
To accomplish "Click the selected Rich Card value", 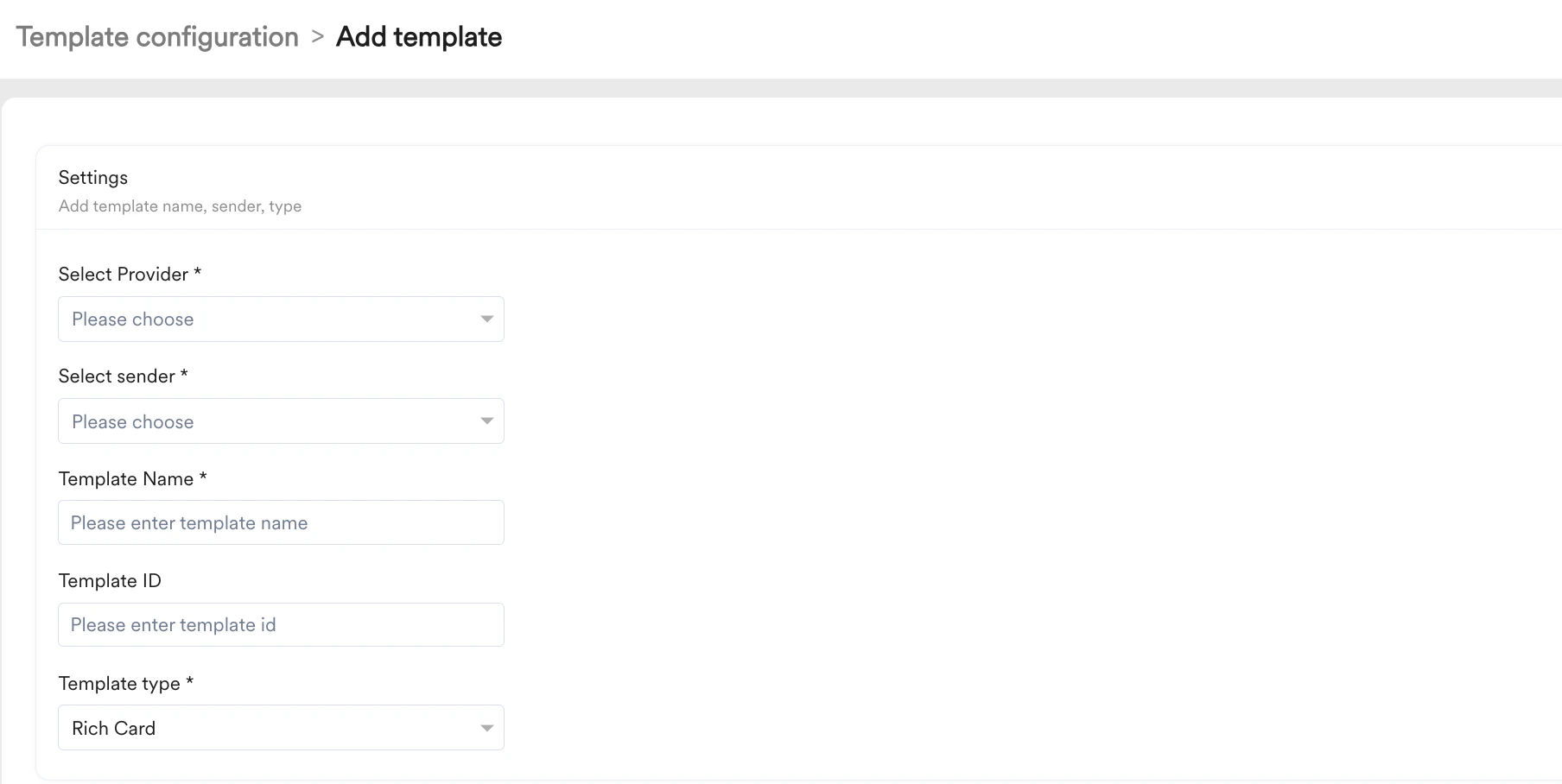I will pyautogui.click(x=114, y=729).
